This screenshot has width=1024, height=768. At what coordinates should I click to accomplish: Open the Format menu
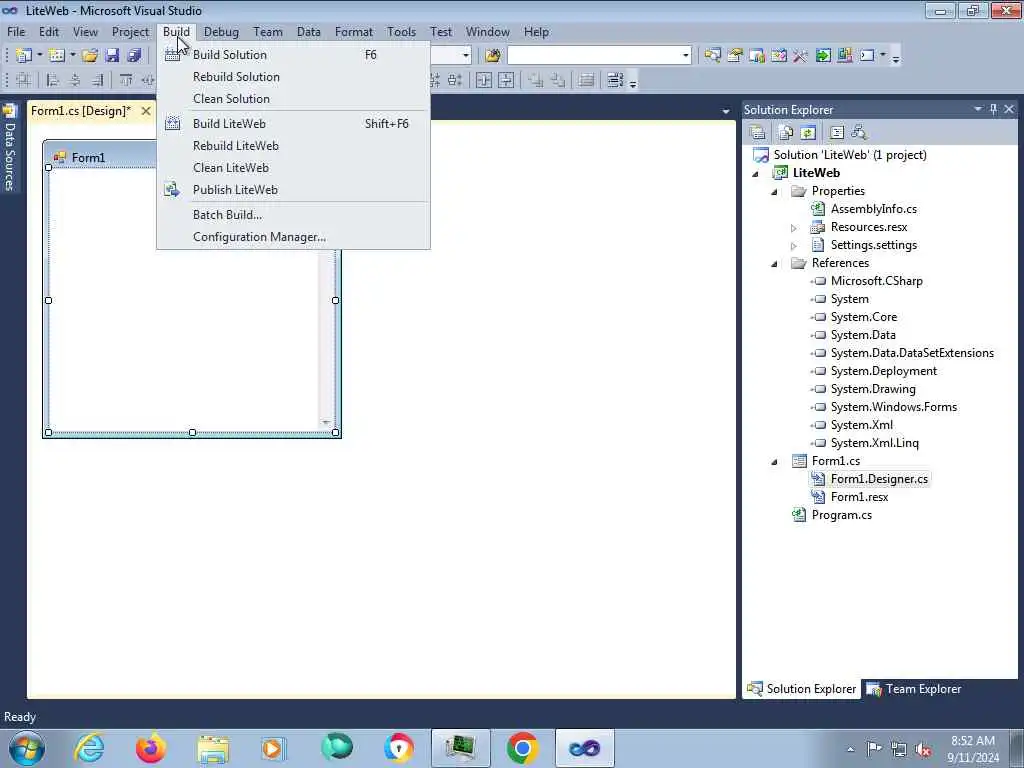(x=353, y=31)
